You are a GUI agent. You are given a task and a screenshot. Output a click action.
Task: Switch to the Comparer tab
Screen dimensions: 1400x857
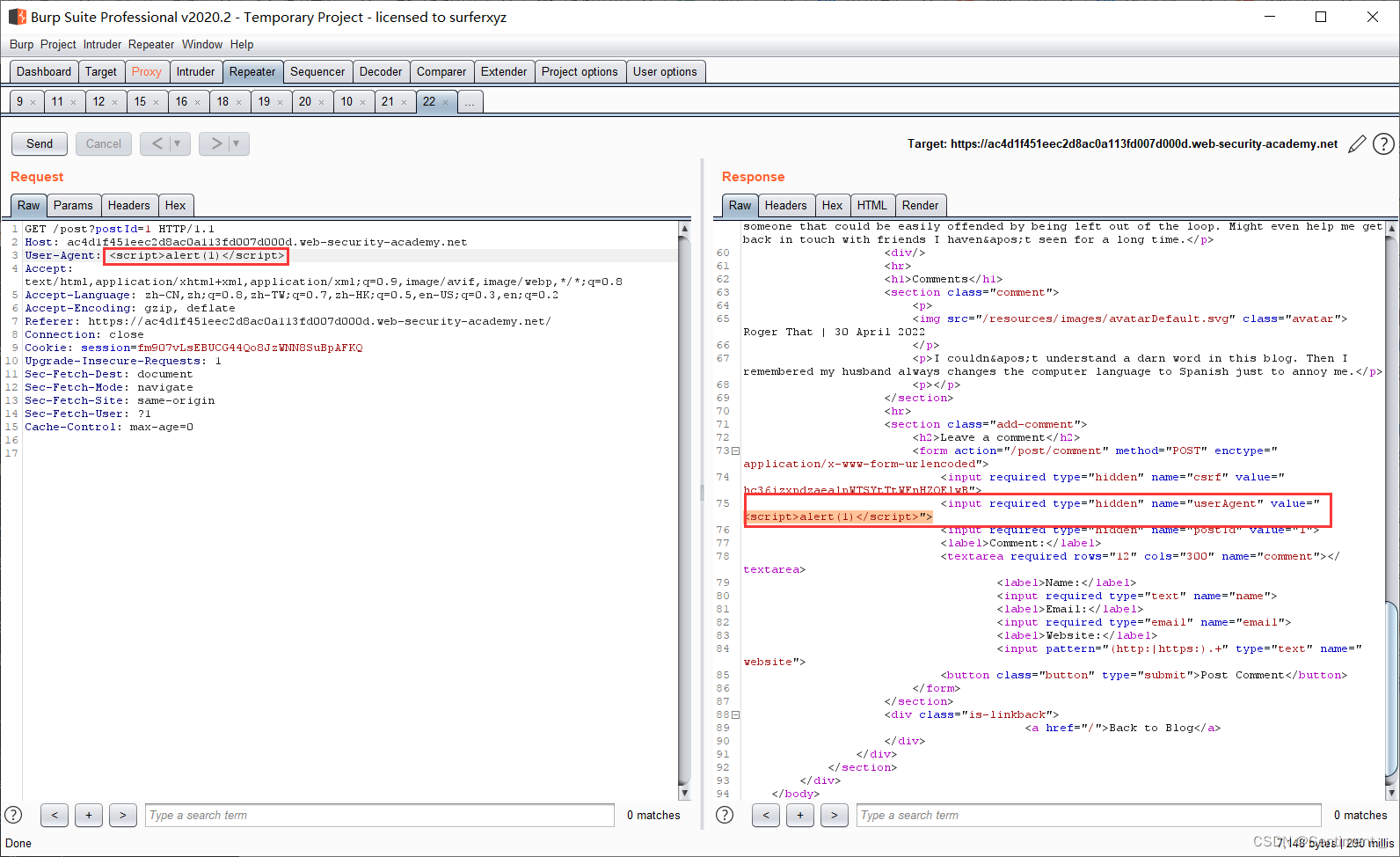pyautogui.click(x=441, y=71)
